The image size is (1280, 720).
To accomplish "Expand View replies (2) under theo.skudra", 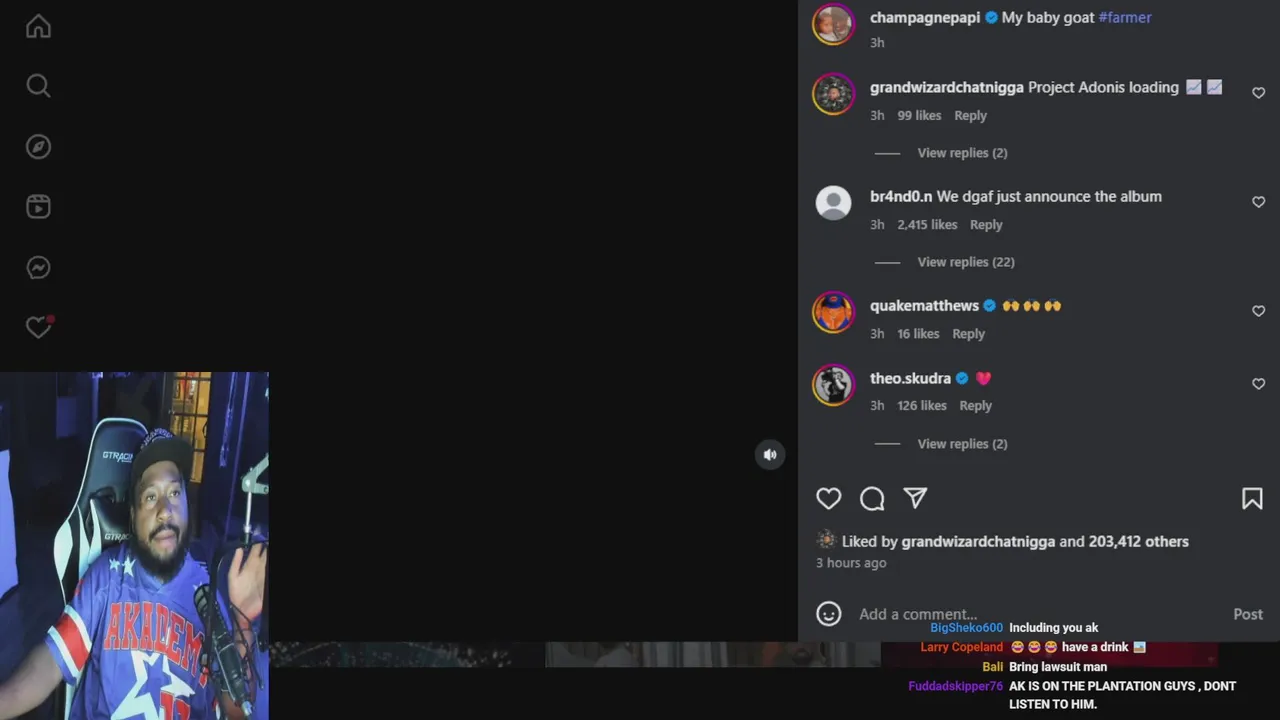I will pyautogui.click(x=962, y=444).
